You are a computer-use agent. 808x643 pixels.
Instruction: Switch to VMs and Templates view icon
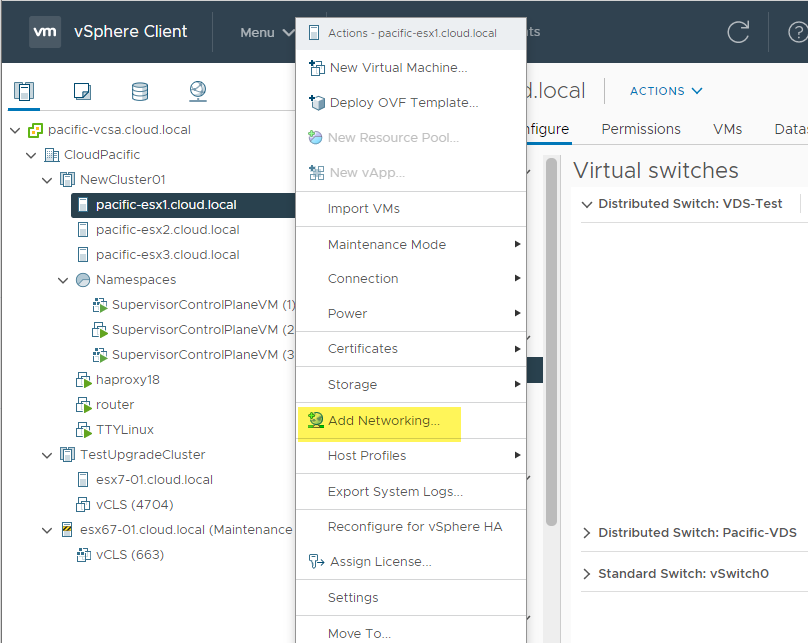pyautogui.click(x=82, y=91)
